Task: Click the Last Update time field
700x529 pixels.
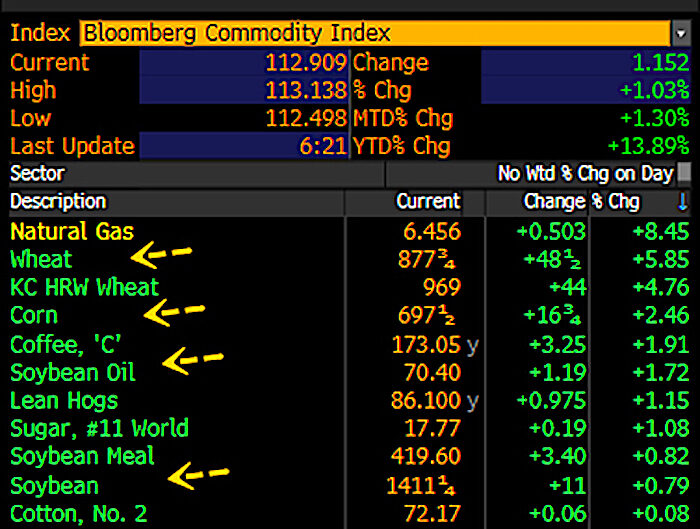Action: pyautogui.click(x=244, y=146)
